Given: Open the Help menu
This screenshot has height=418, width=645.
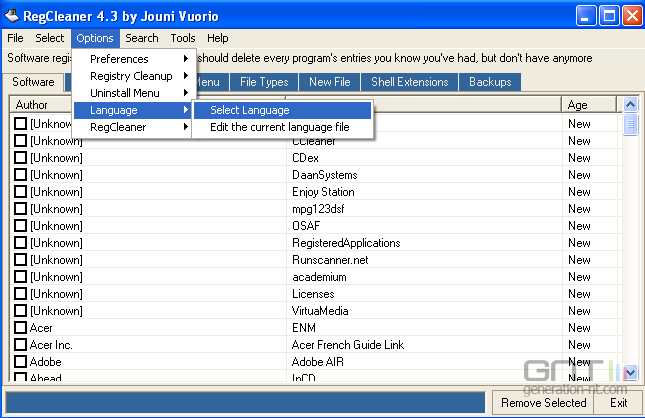Looking at the screenshot, I should (x=217, y=38).
